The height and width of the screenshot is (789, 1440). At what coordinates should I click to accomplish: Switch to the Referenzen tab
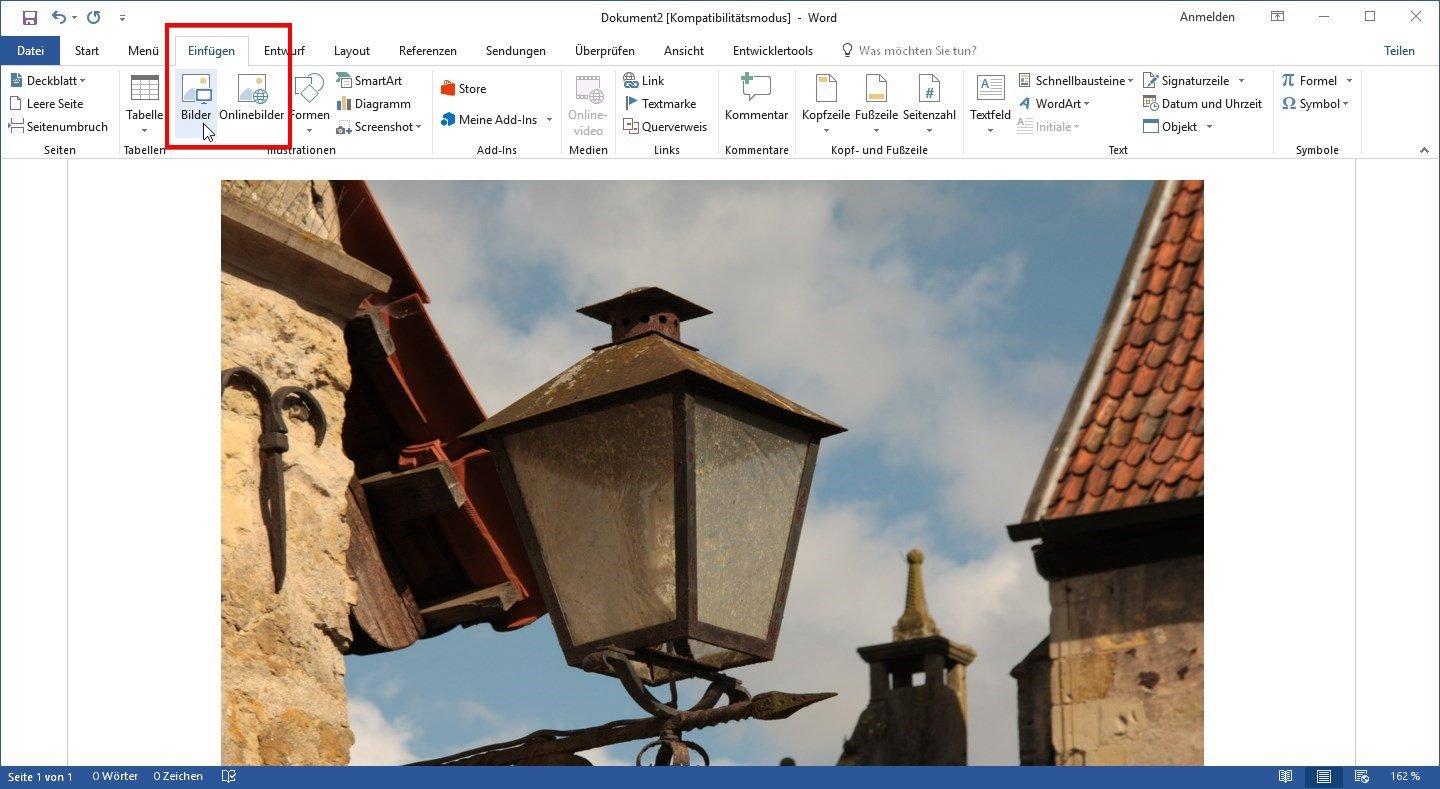tap(428, 51)
